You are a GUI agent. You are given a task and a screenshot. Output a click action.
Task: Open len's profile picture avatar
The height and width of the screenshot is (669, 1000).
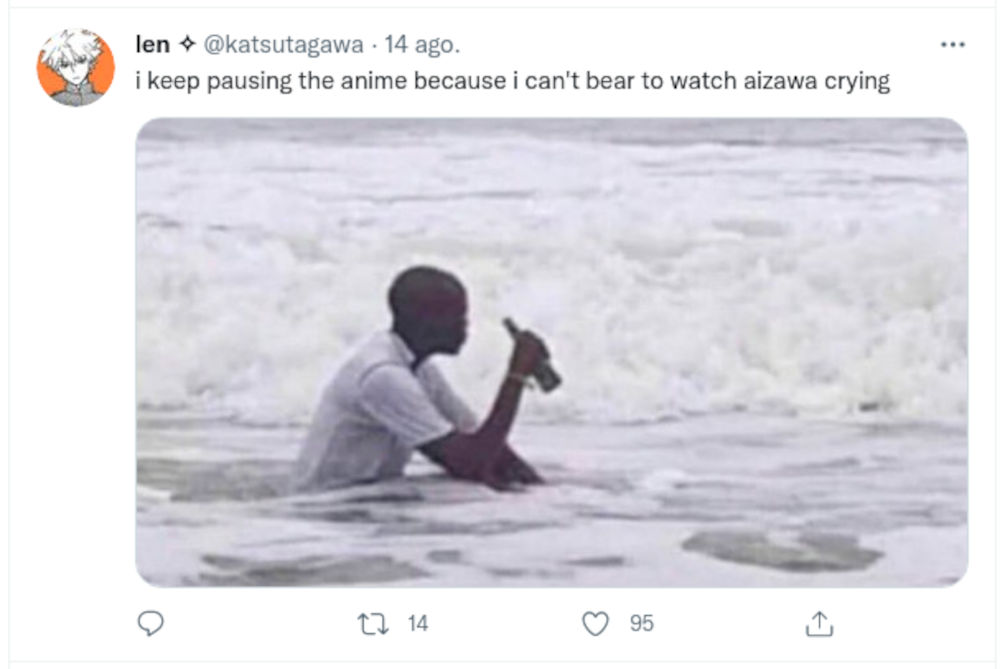tap(76, 68)
